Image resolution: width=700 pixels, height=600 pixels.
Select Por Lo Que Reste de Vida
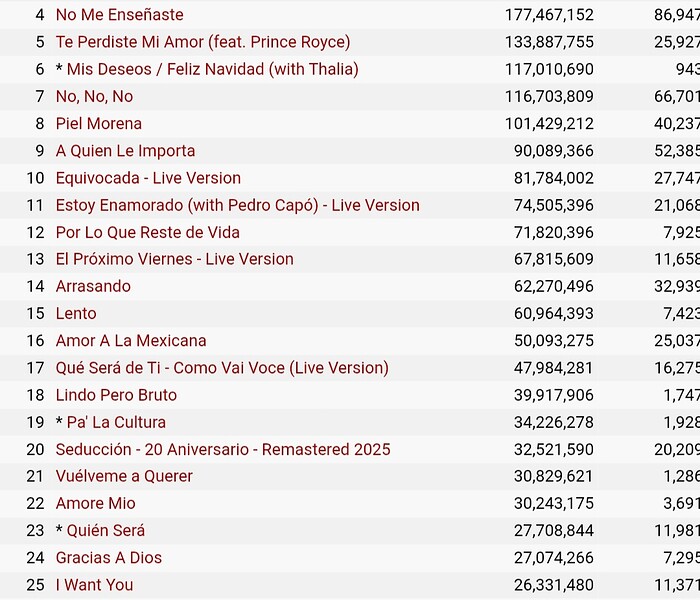coord(148,233)
